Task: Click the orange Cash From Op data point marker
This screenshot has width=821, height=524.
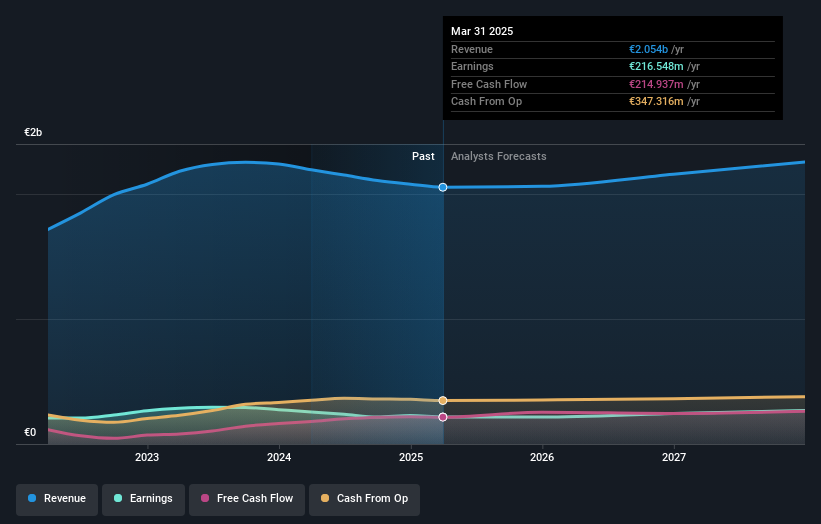Action: pos(443,400)
